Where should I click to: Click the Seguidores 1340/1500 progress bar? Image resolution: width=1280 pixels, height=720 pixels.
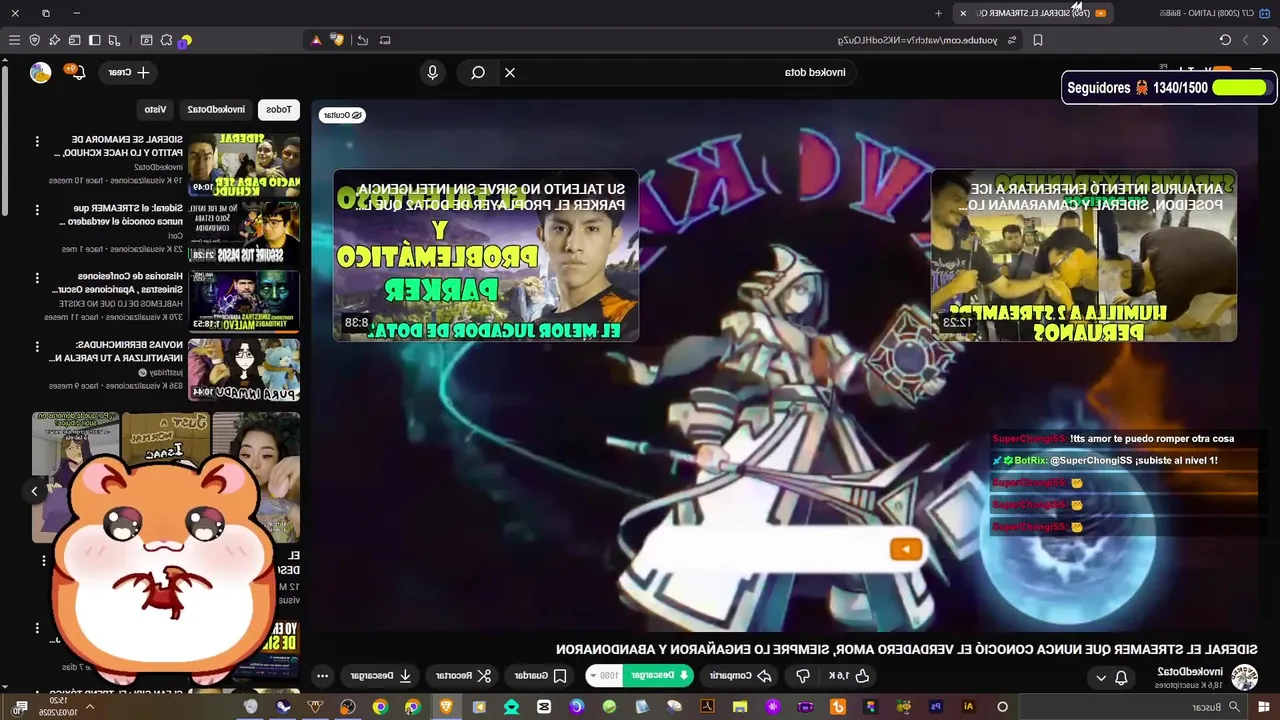pyautogui.click(x=1240, y=88)
